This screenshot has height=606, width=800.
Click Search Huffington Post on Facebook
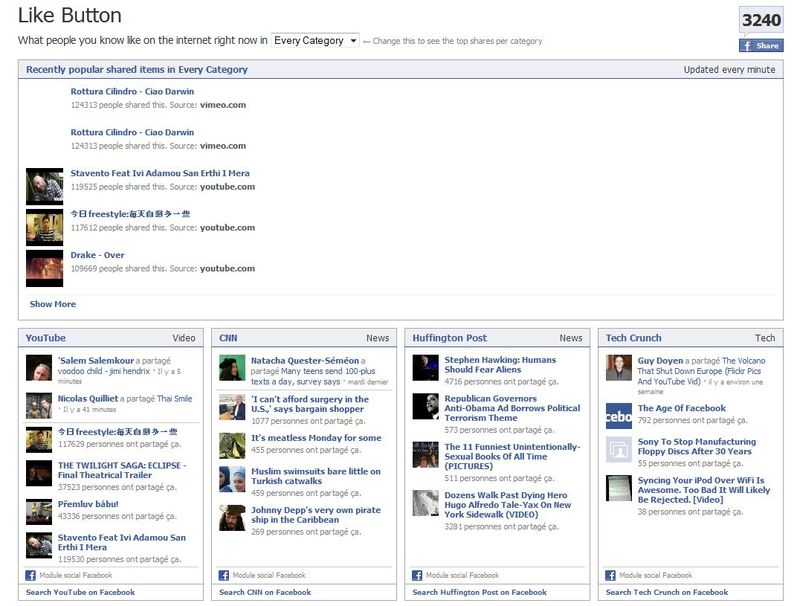[x=480, y=592]
